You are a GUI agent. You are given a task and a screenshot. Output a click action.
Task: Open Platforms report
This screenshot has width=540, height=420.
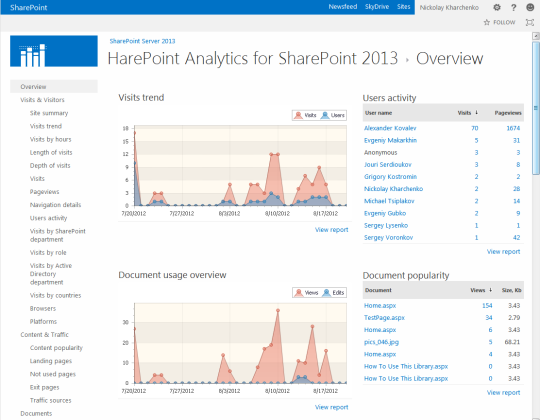click(x=43, y=321)
